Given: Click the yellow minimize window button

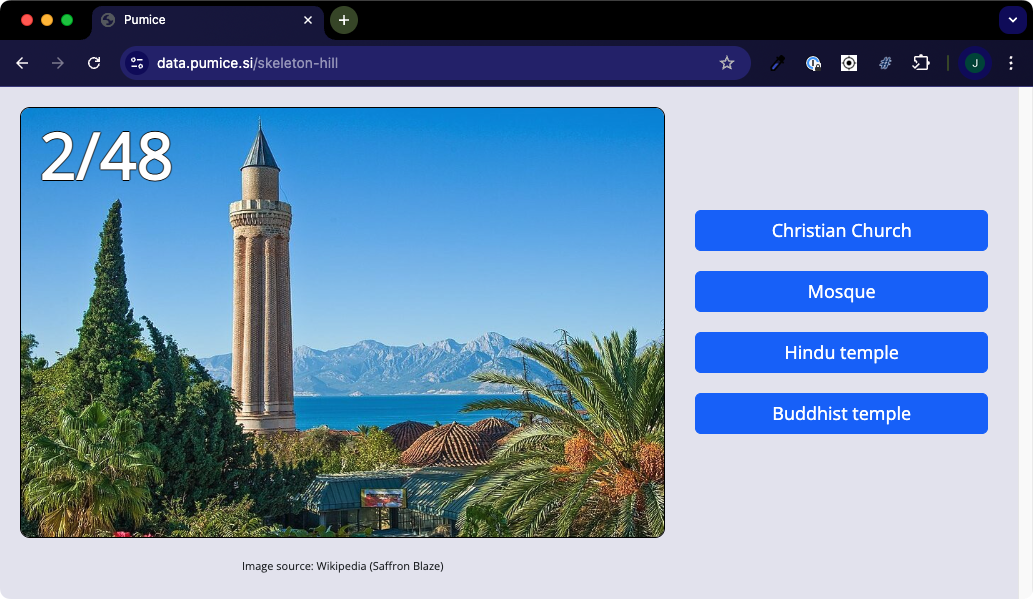Looking at the screenshot, I should point(47,20).
